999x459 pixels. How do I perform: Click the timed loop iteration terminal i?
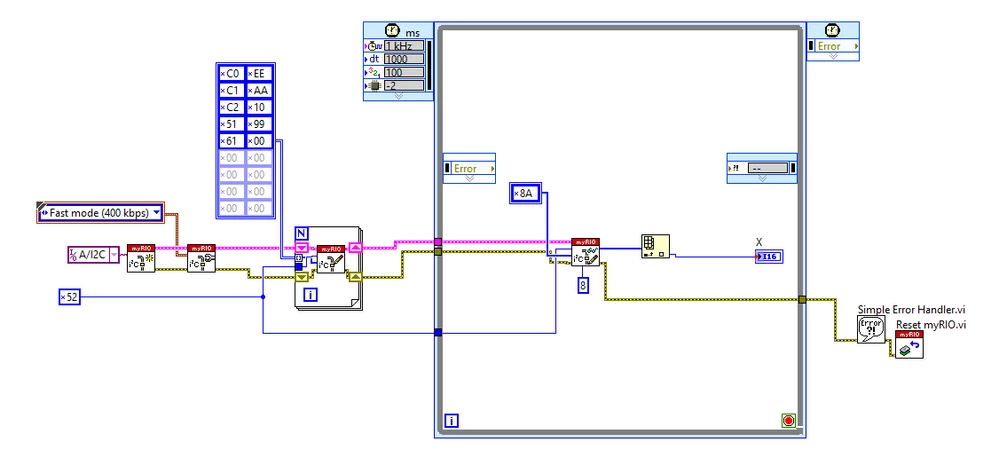[x=452, y=421]
